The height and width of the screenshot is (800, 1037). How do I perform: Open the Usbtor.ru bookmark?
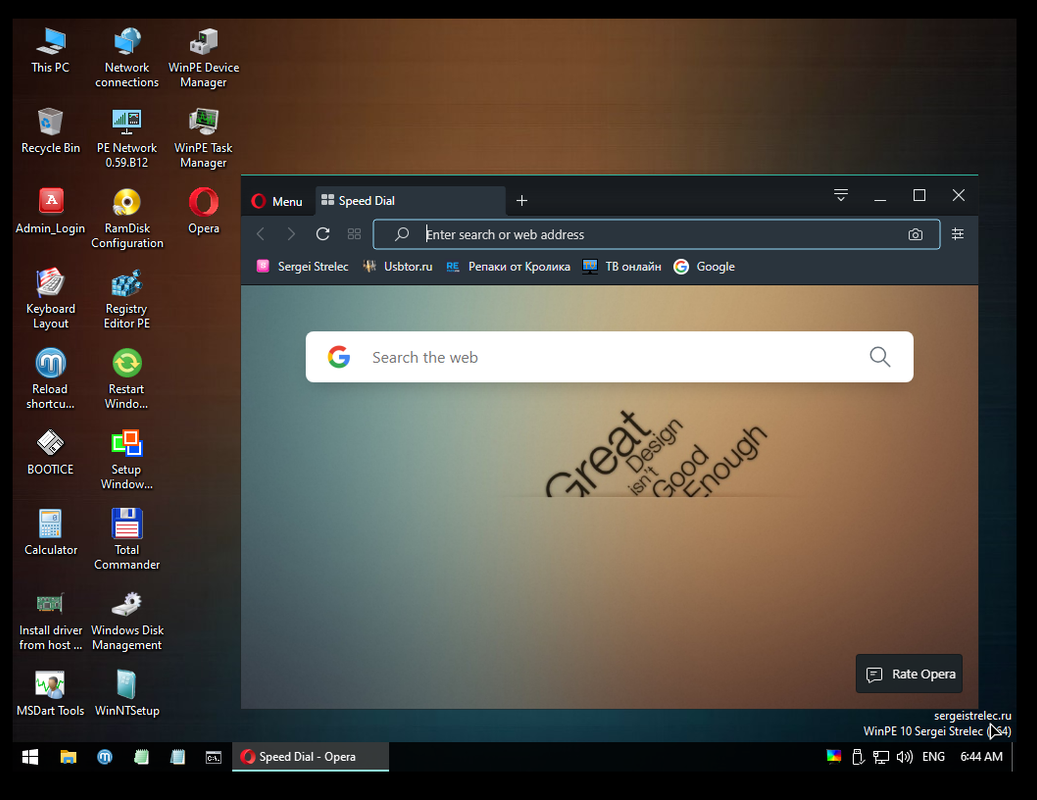click(397, 266)
